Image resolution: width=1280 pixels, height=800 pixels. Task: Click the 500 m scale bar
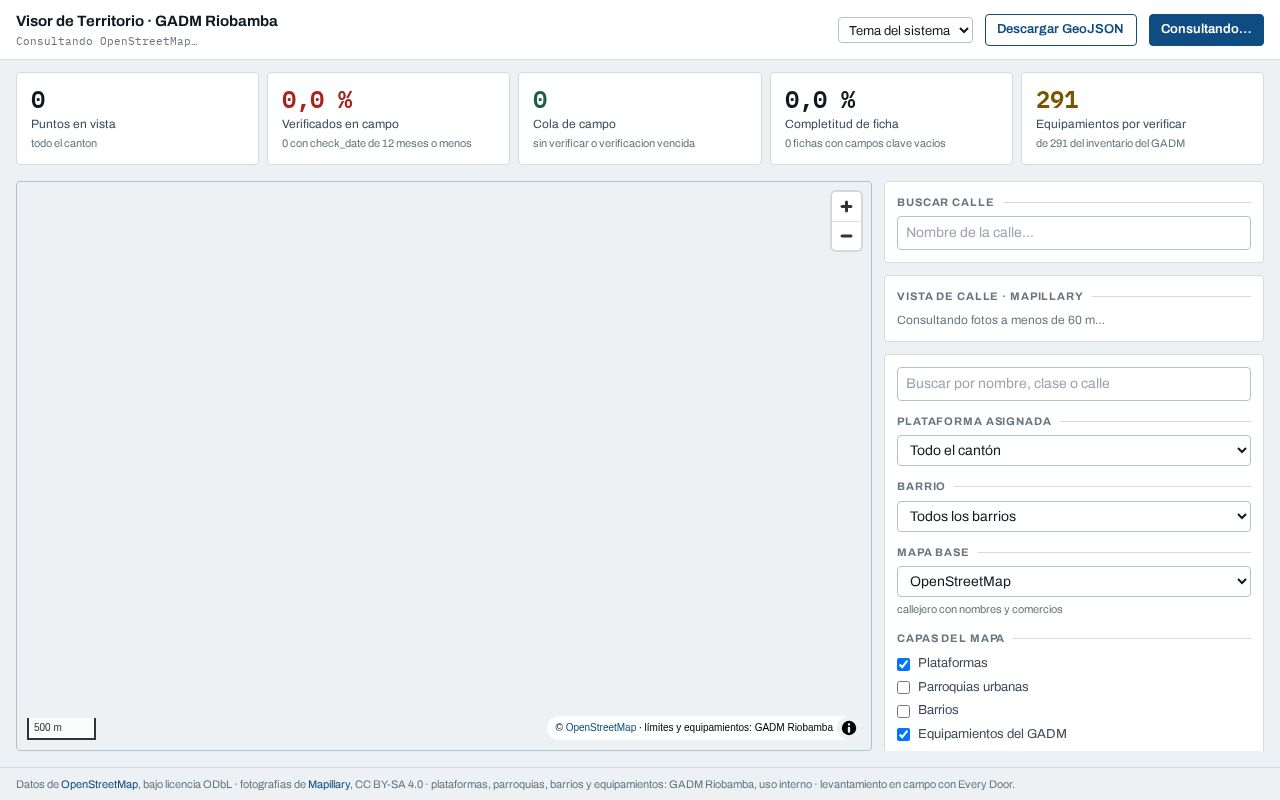click(61, 728)
